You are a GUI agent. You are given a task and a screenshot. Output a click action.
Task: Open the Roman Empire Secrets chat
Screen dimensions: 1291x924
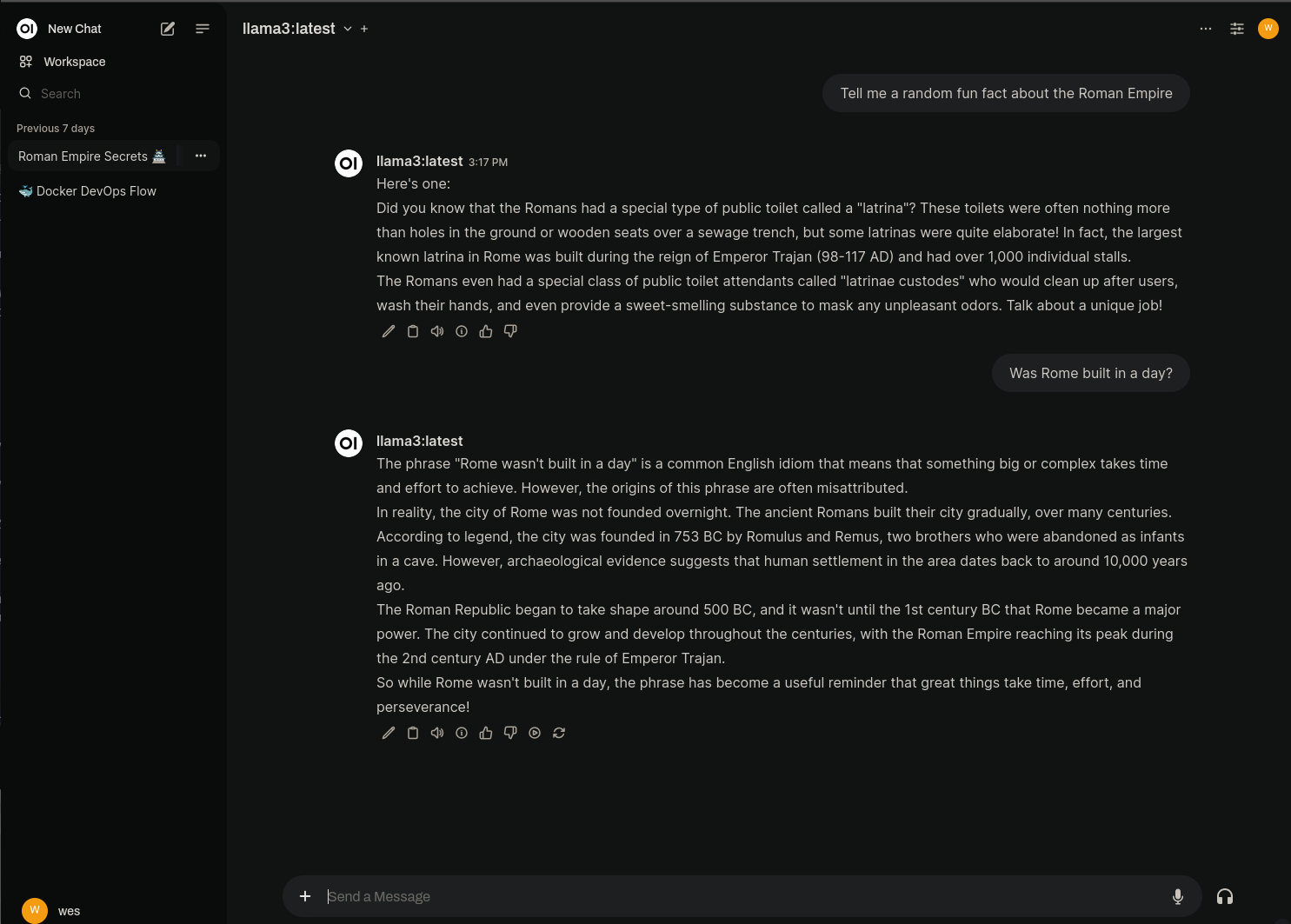(x=91, y=156)
